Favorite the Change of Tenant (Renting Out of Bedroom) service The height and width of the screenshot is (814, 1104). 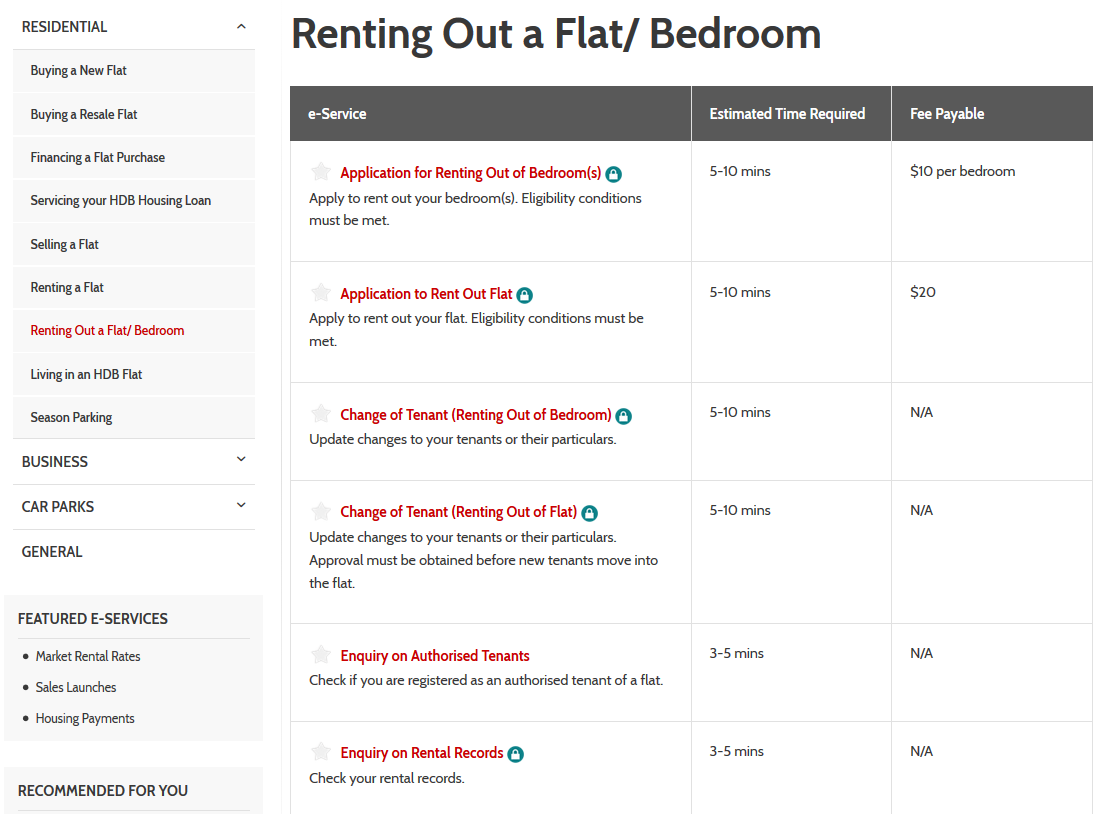click(320, 413)
